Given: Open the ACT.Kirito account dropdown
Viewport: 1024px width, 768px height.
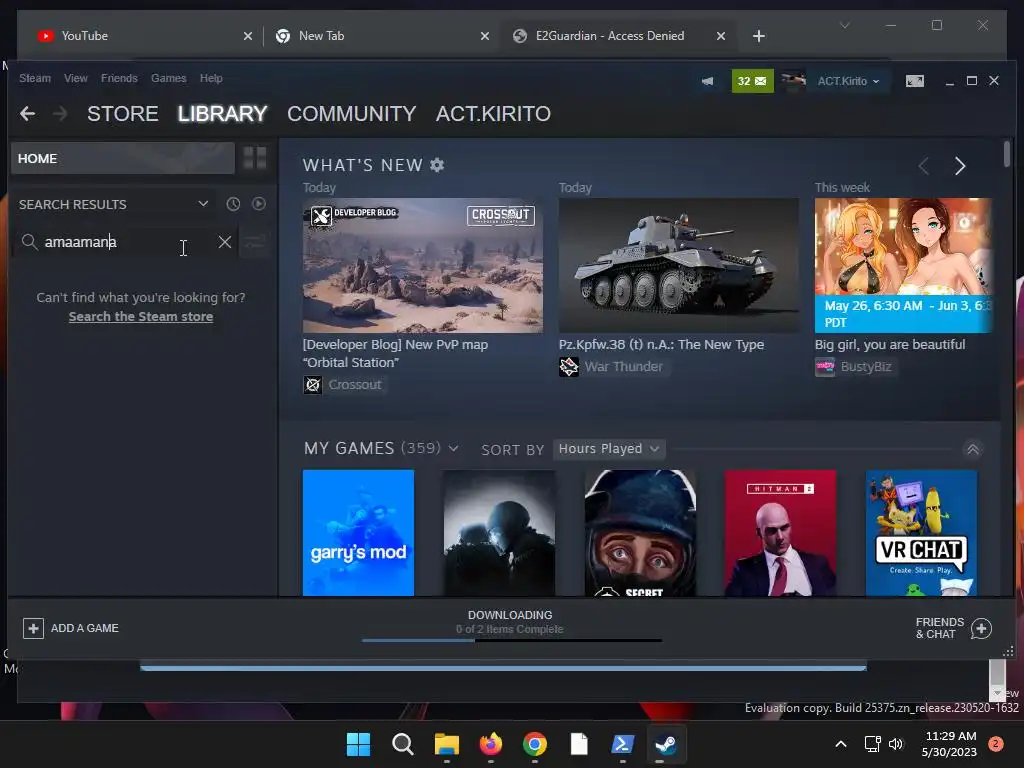Looking at the screenshot, I should pyautogui.click(x=848, y=81).
